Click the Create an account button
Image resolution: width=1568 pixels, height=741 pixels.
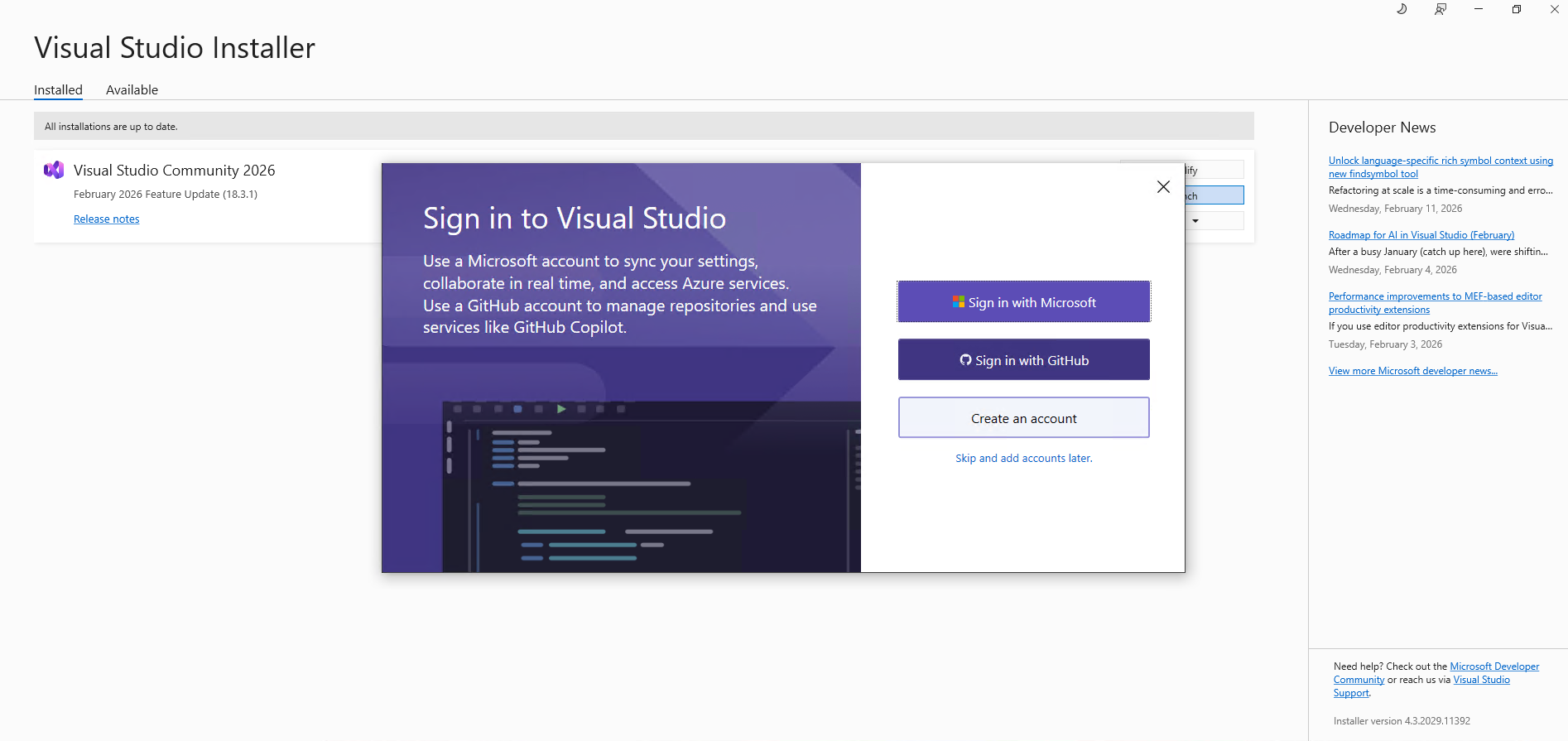pos(1024,418)
